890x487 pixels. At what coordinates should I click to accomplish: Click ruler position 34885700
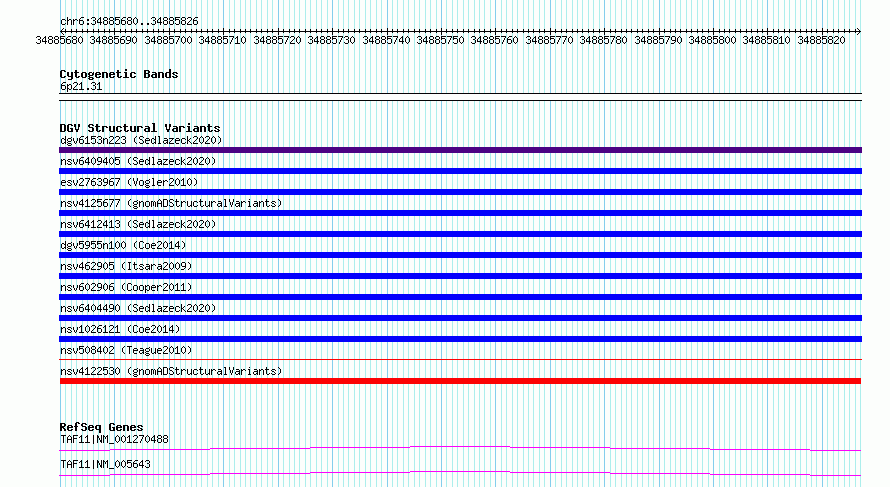[x=168, y=40]
